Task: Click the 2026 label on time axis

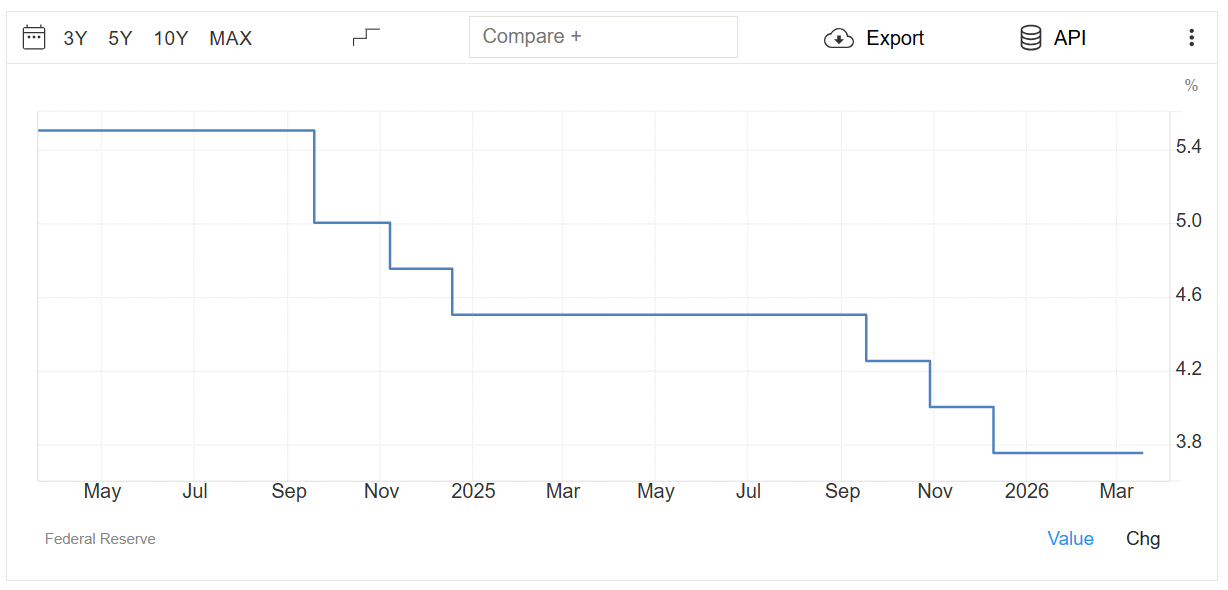Action: pos(1026,491)
